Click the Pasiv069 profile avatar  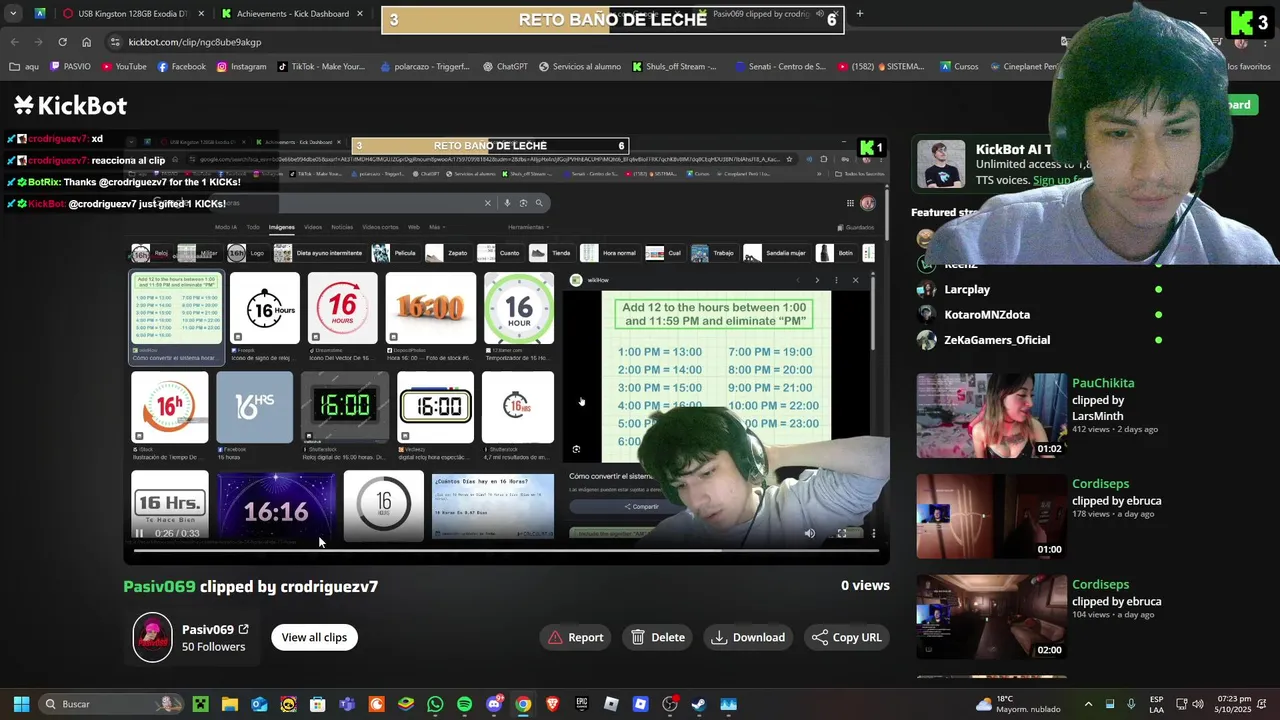coord(153,637)
